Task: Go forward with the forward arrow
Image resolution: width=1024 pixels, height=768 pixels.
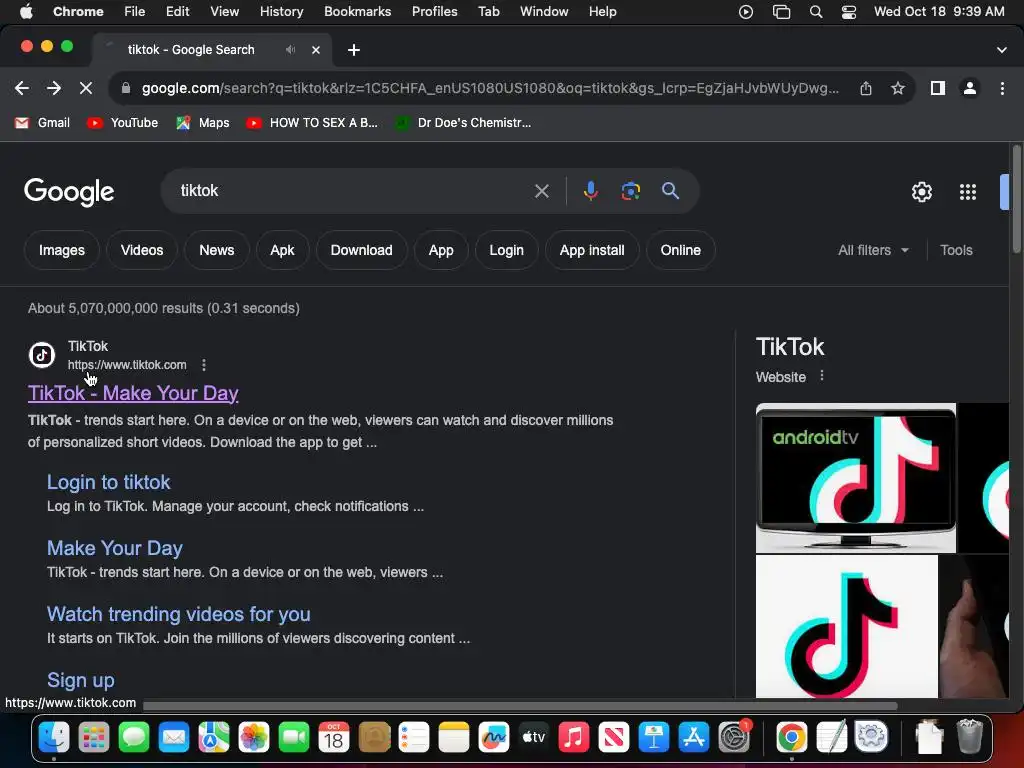Action: tap(54, 88)
